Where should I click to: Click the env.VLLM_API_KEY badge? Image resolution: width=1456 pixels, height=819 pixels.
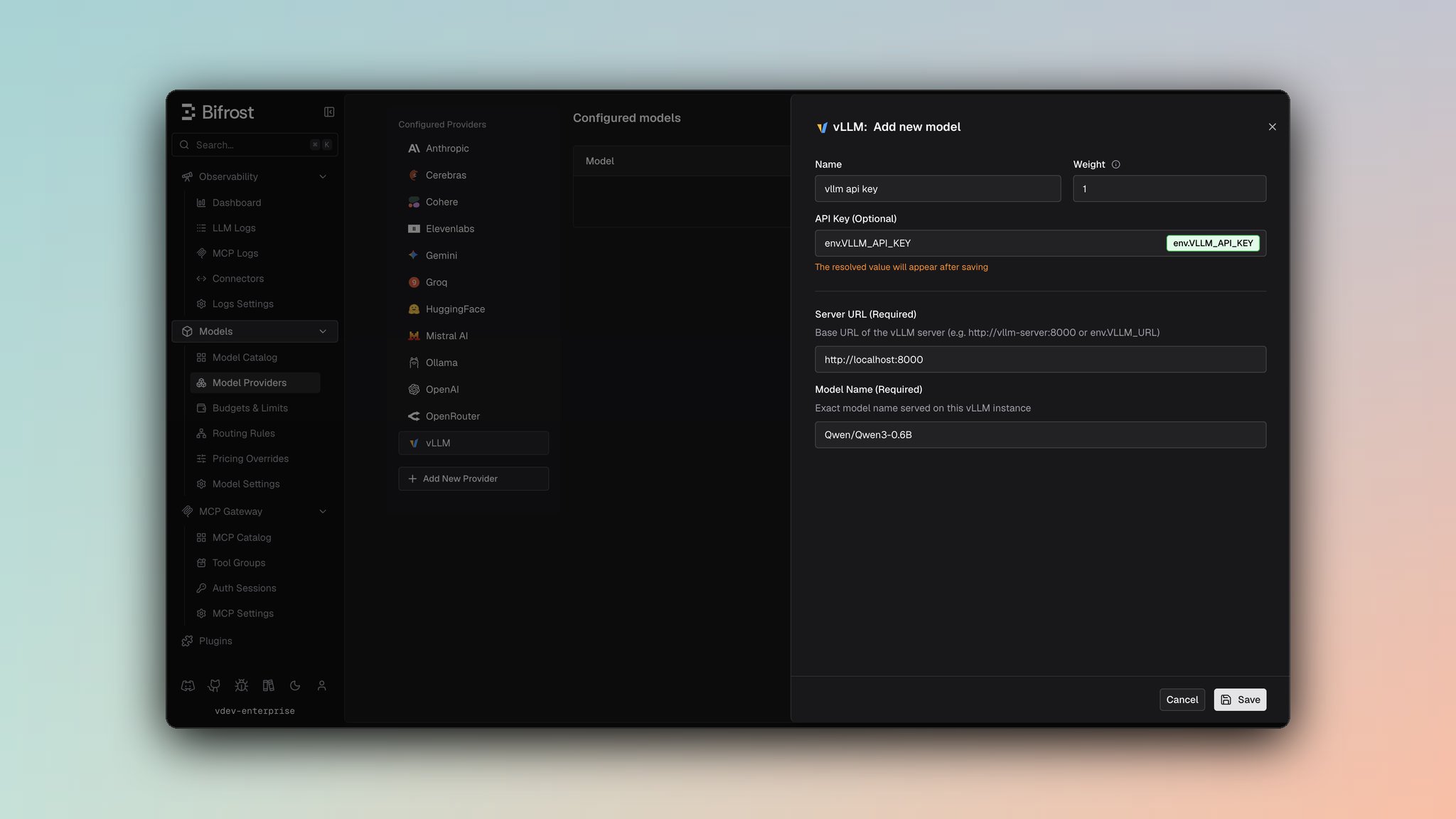click(1213, 243)
